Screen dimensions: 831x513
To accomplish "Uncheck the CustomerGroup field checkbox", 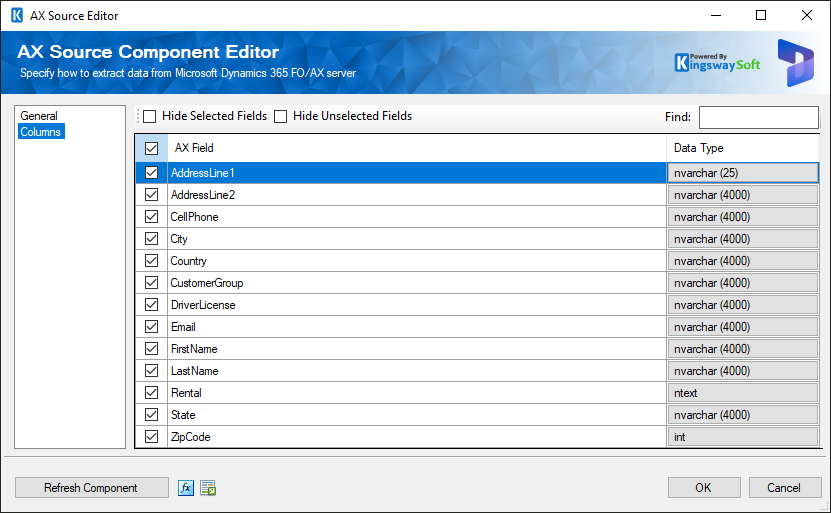I will [152, 282].
